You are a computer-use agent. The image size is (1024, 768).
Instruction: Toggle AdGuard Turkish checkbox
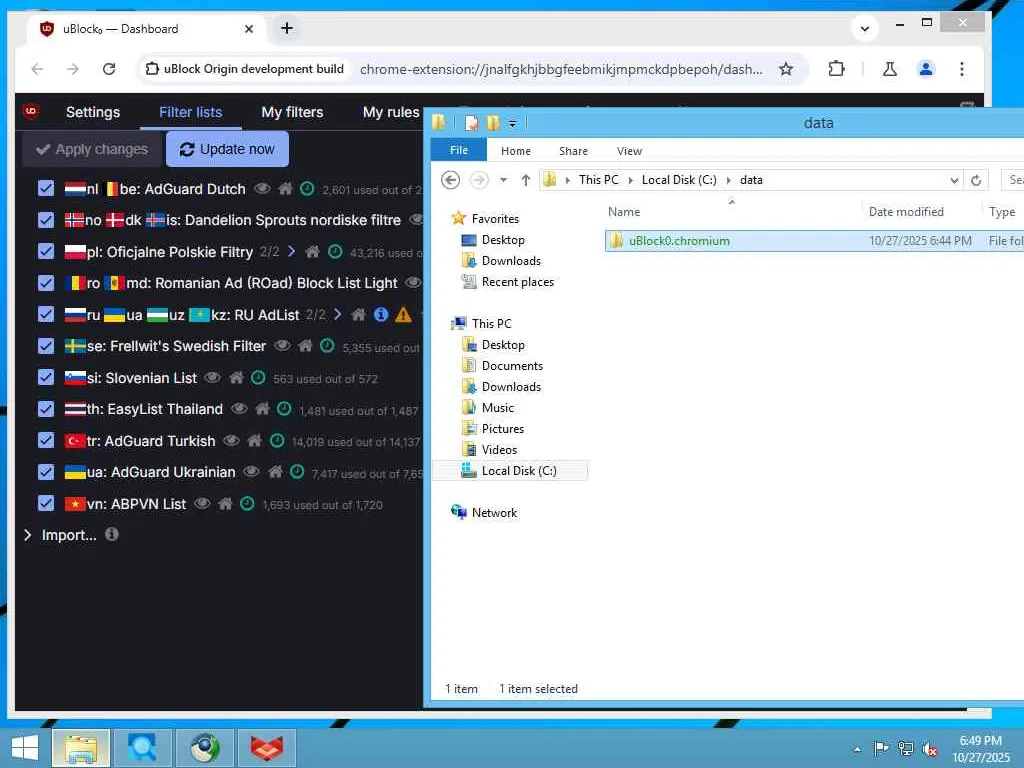coord(46,440)
